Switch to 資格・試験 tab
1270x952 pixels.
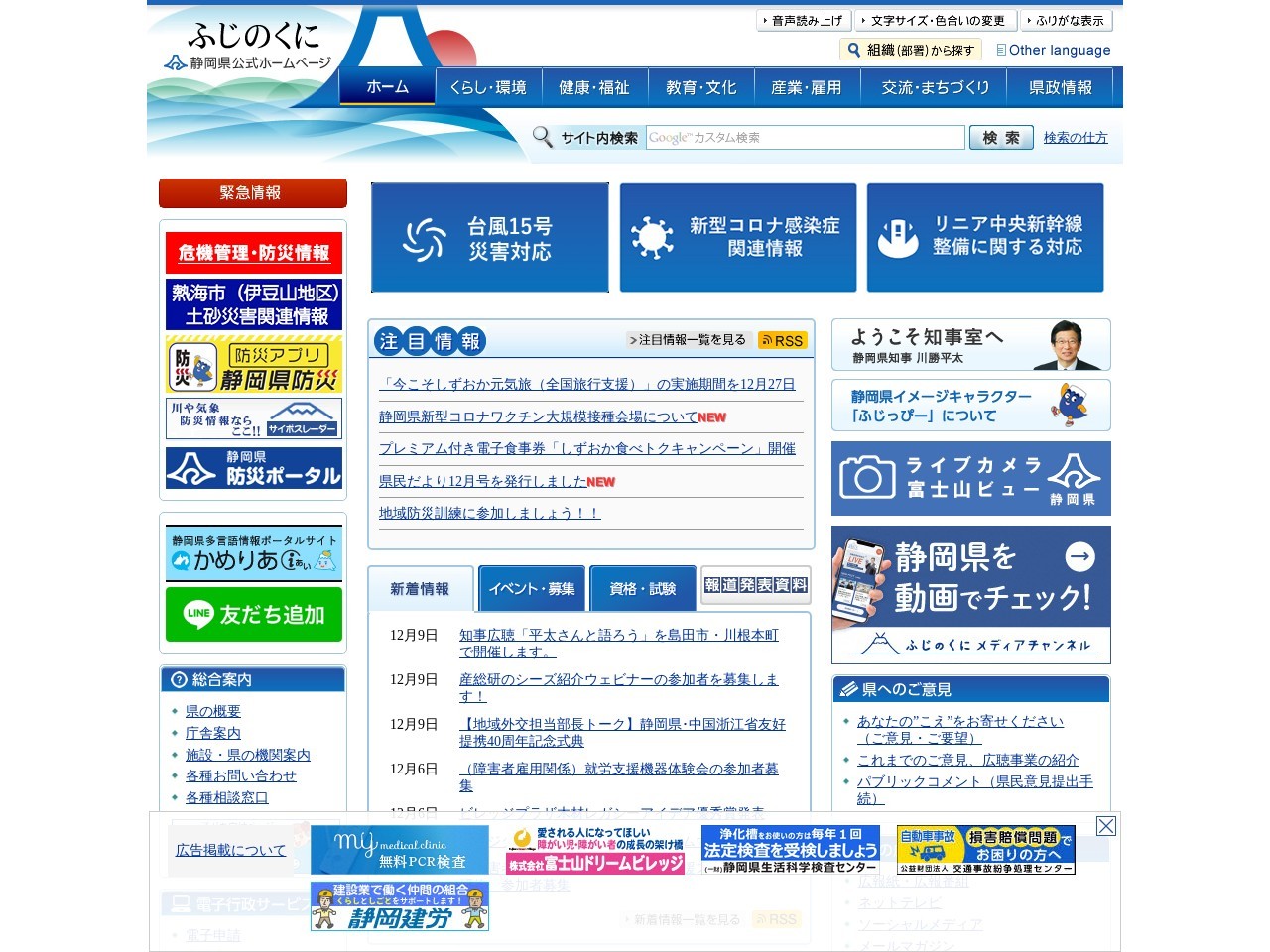[643, 589]
